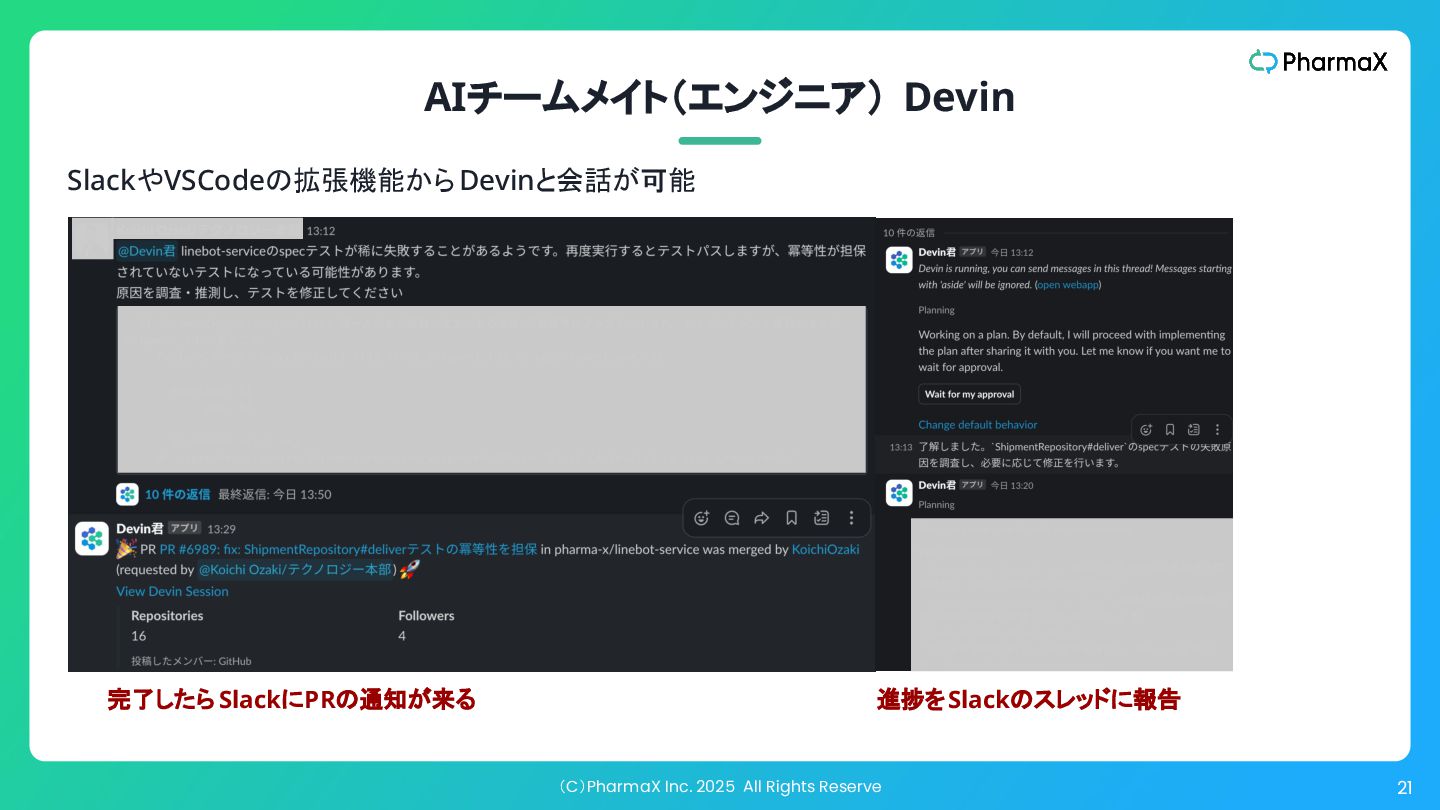Click the 13:29 timestamp of the Devin message

221,528
